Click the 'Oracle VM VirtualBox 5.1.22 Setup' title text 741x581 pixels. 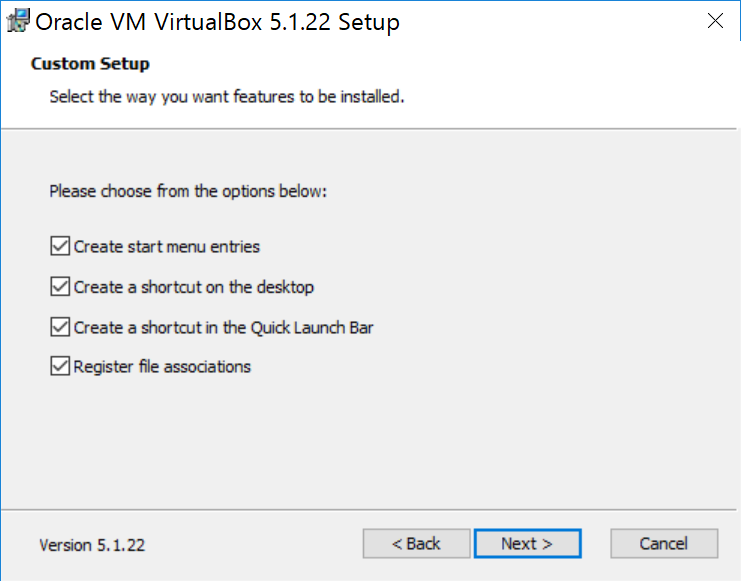pos(217,22)
